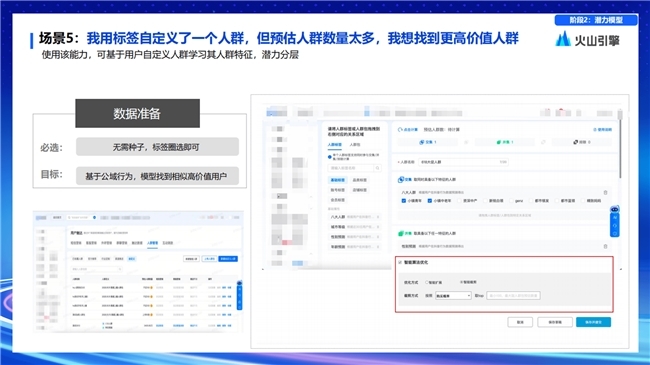Click the trash icon in the 并集 condition row

click(605, 246)
